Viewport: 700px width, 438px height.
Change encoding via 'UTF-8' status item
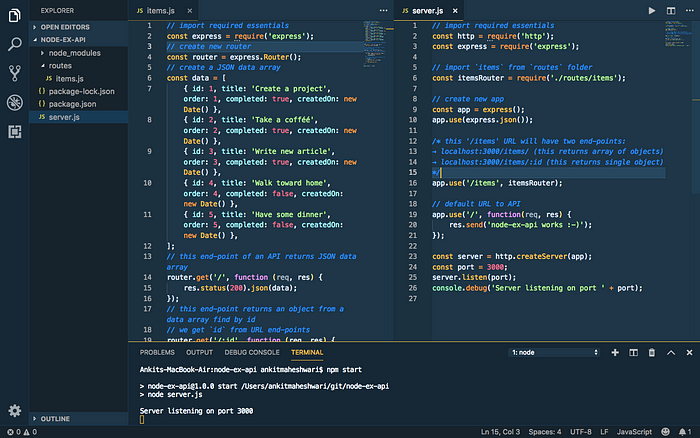pos(580,432)
